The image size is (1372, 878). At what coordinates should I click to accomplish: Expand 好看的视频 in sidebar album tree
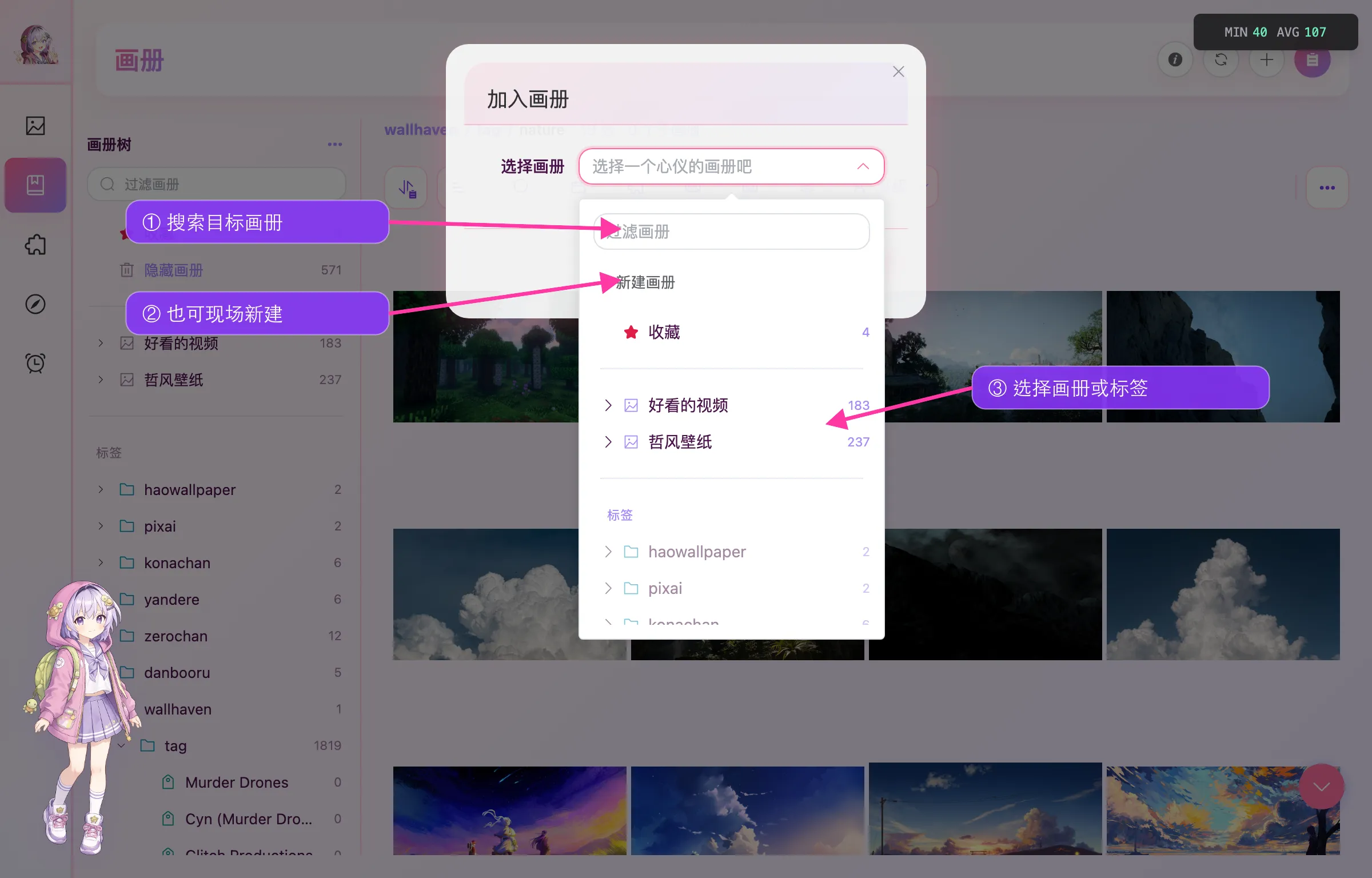[101, 343]
